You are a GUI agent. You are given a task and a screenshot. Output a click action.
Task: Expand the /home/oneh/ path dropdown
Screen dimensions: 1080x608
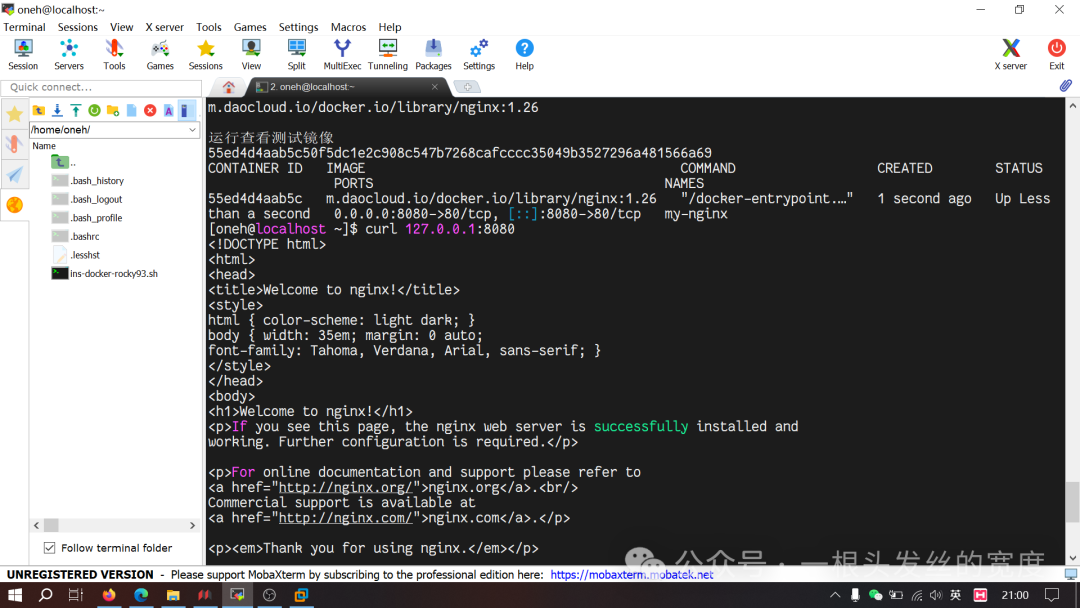click(x=192, y=129)
